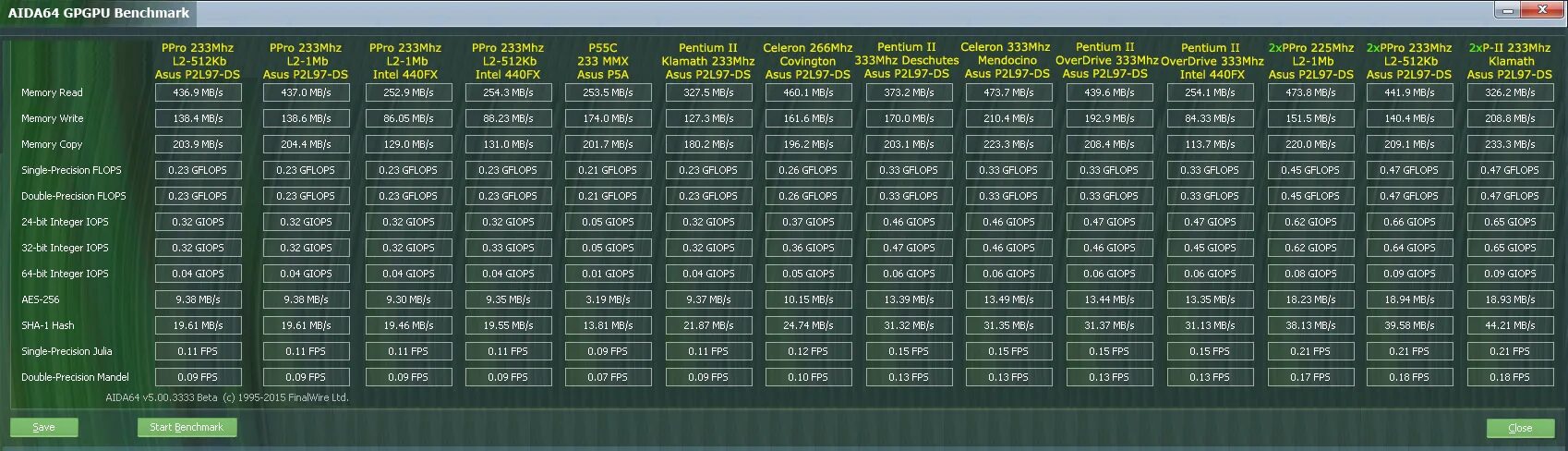Select the 24-bit Integer IOPS label
The height and width of the screenshot is (451, 1568).
click(x=65, y=222)
